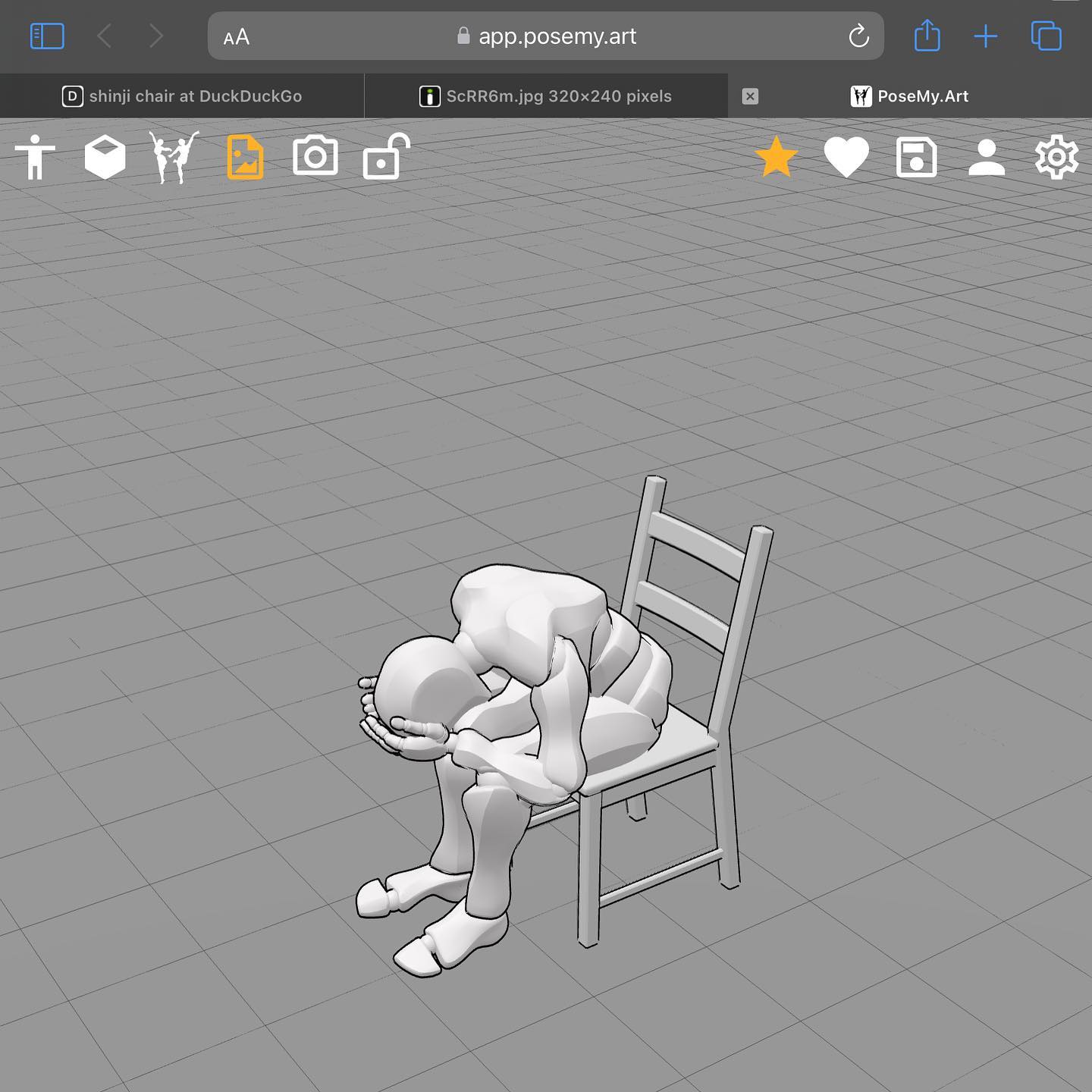Open the mannequin model menu icon
This screenshot has width=1092, height=1092.
coord(35,157)
